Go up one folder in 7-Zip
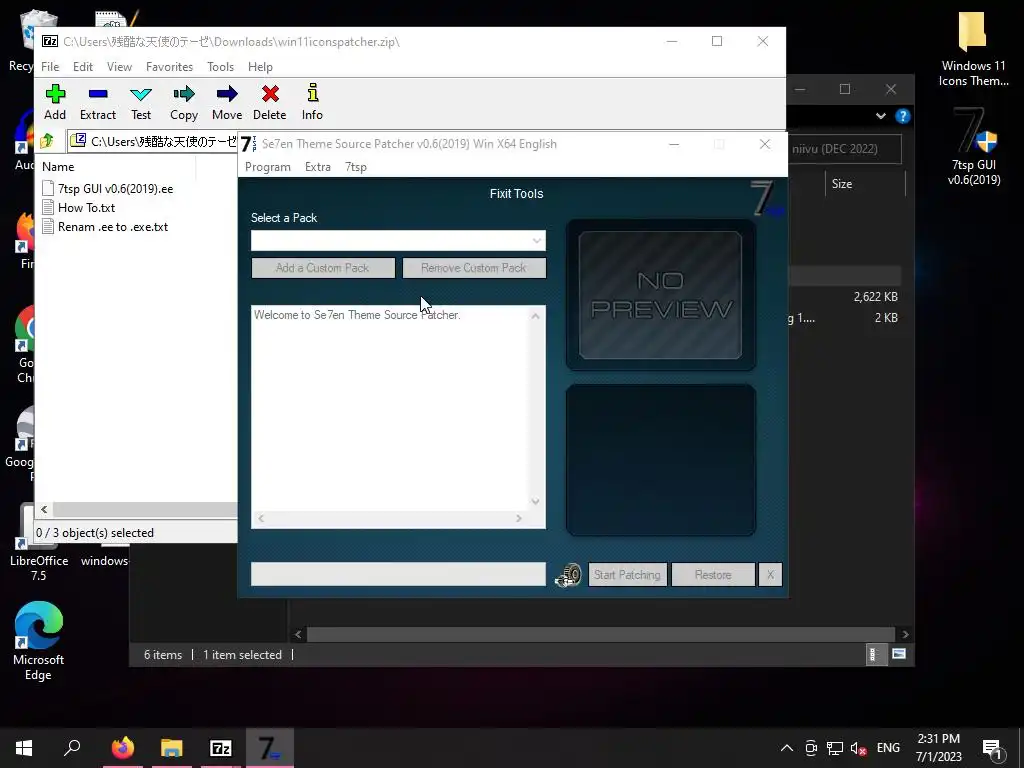1024x768 pixels. pyautogui.click(x=47, y=140)
